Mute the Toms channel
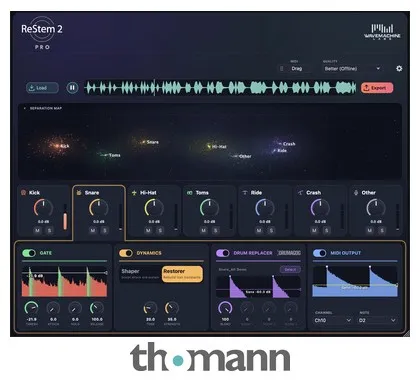 (204, 230)
